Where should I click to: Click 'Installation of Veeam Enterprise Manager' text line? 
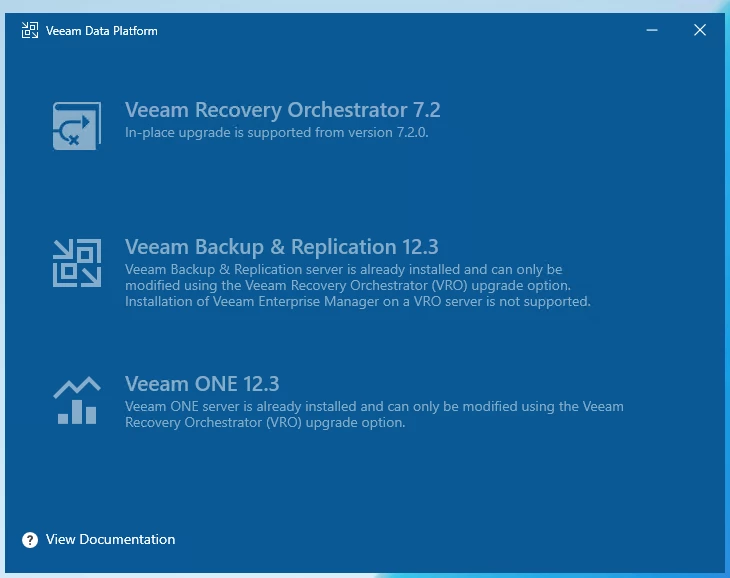coord(358,302)
